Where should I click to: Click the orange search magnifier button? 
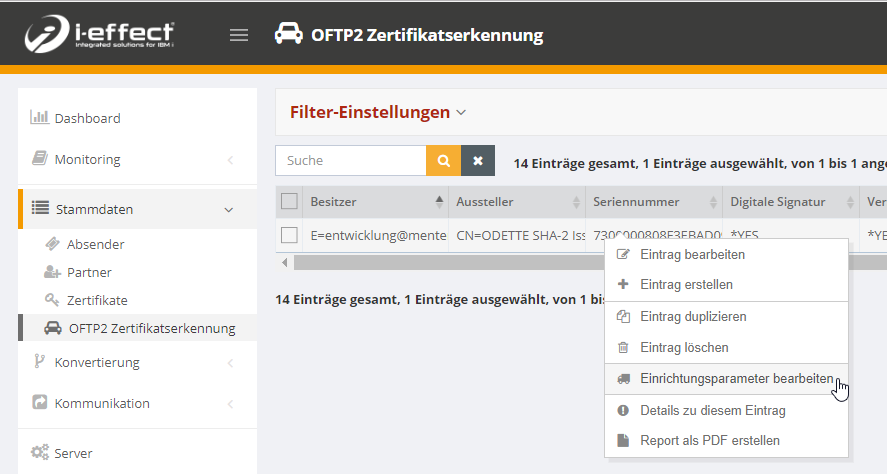coord(443,160)
